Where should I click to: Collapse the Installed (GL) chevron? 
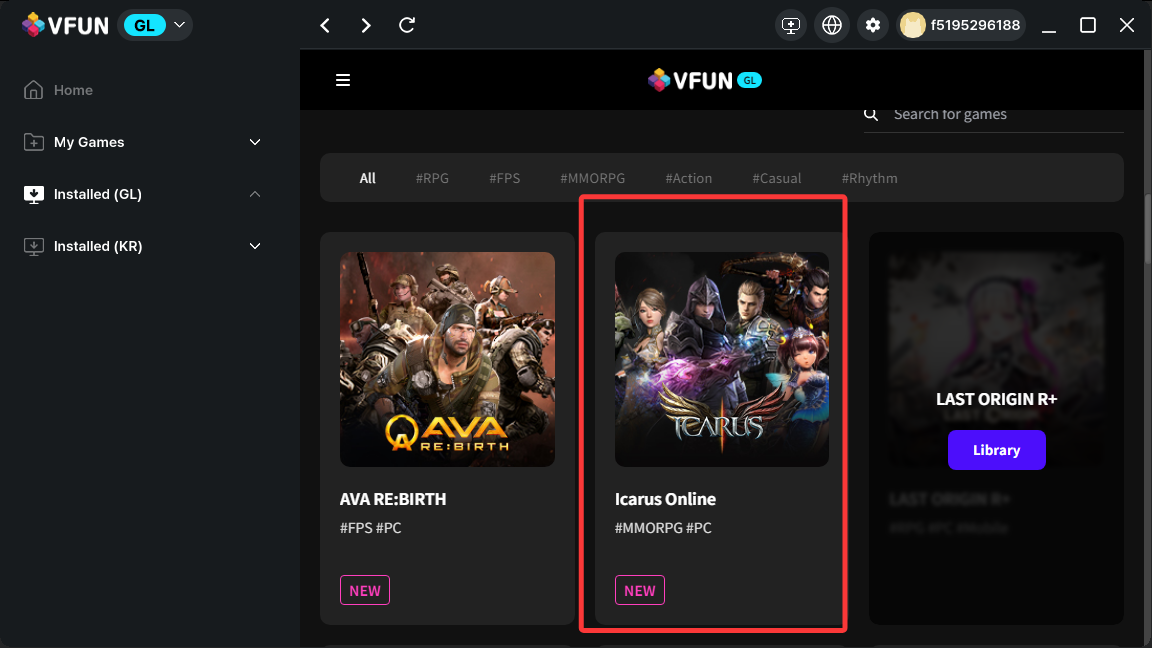click(x=255, y=194)
